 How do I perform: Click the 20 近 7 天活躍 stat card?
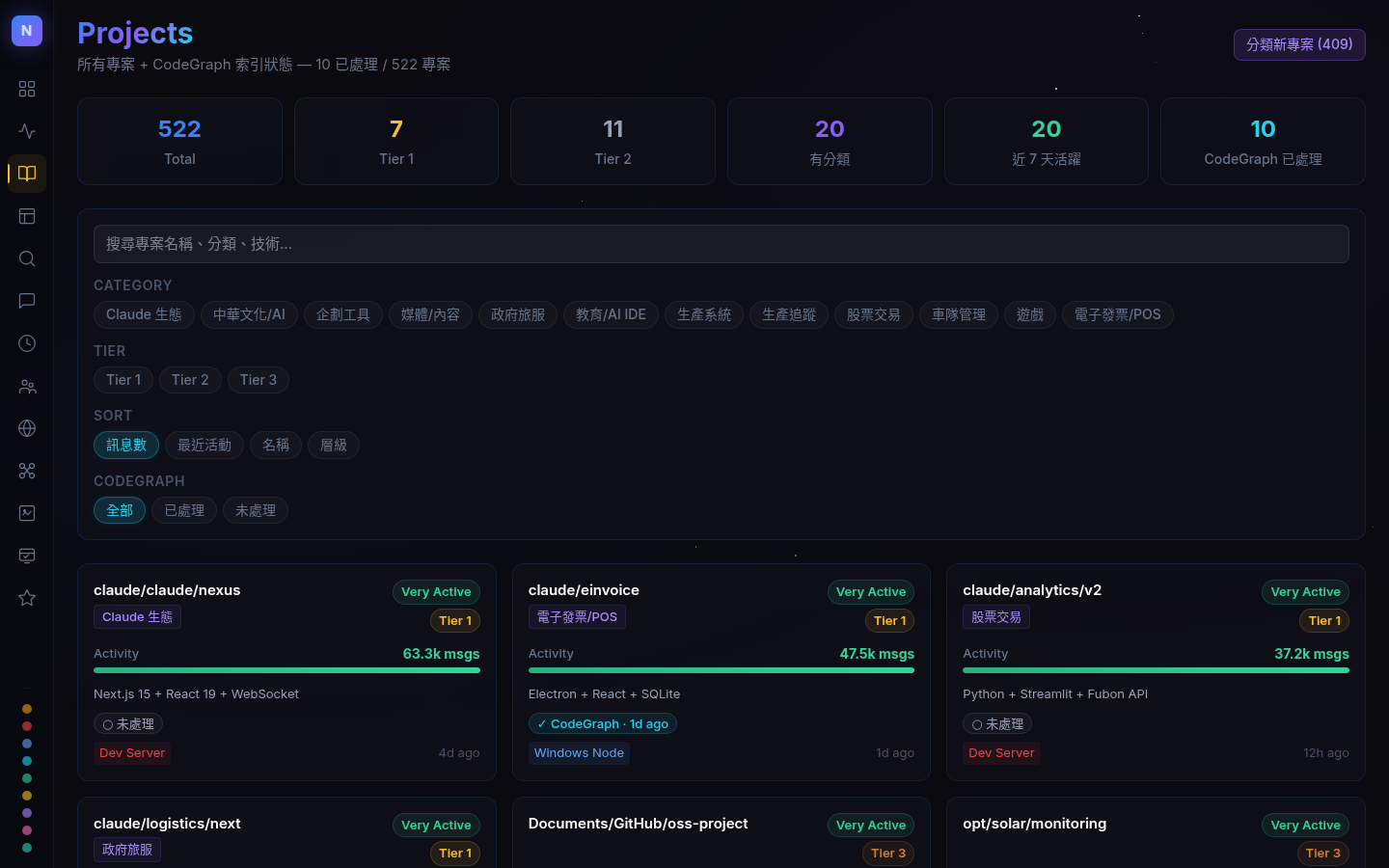(x=1047, y=141)
